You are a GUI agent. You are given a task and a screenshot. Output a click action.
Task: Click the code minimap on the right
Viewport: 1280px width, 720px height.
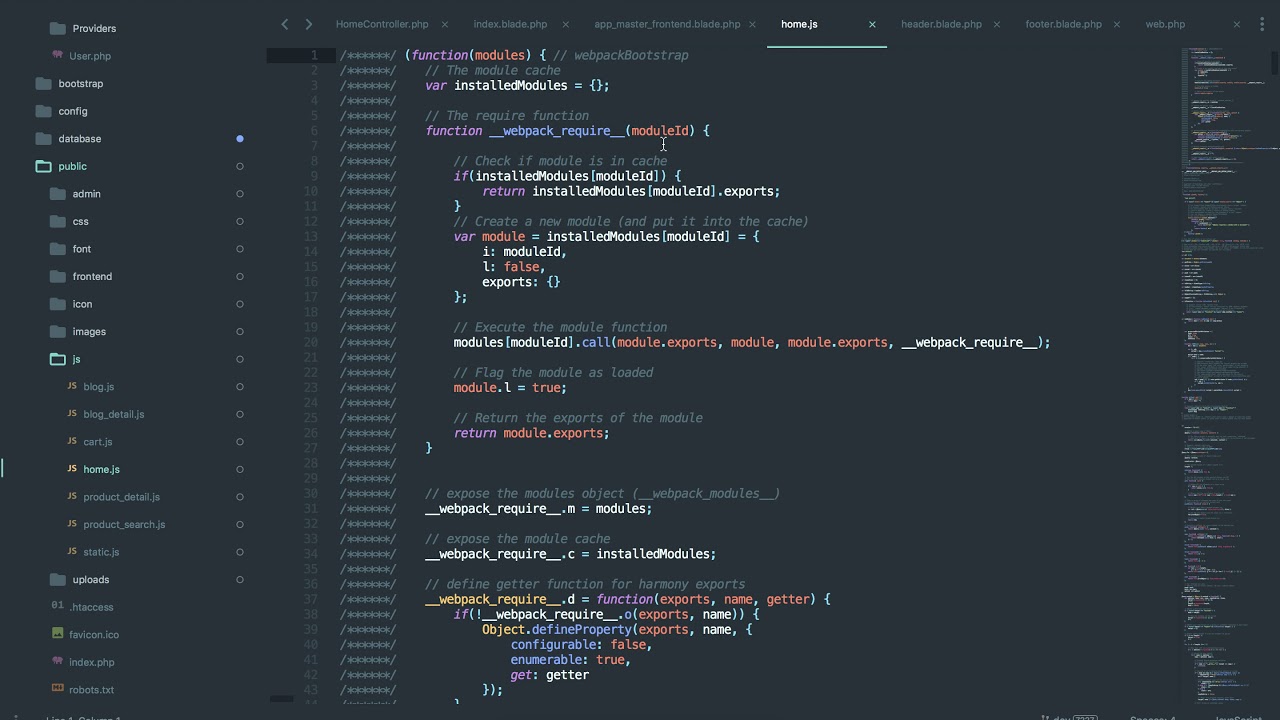pos(1225,375)
